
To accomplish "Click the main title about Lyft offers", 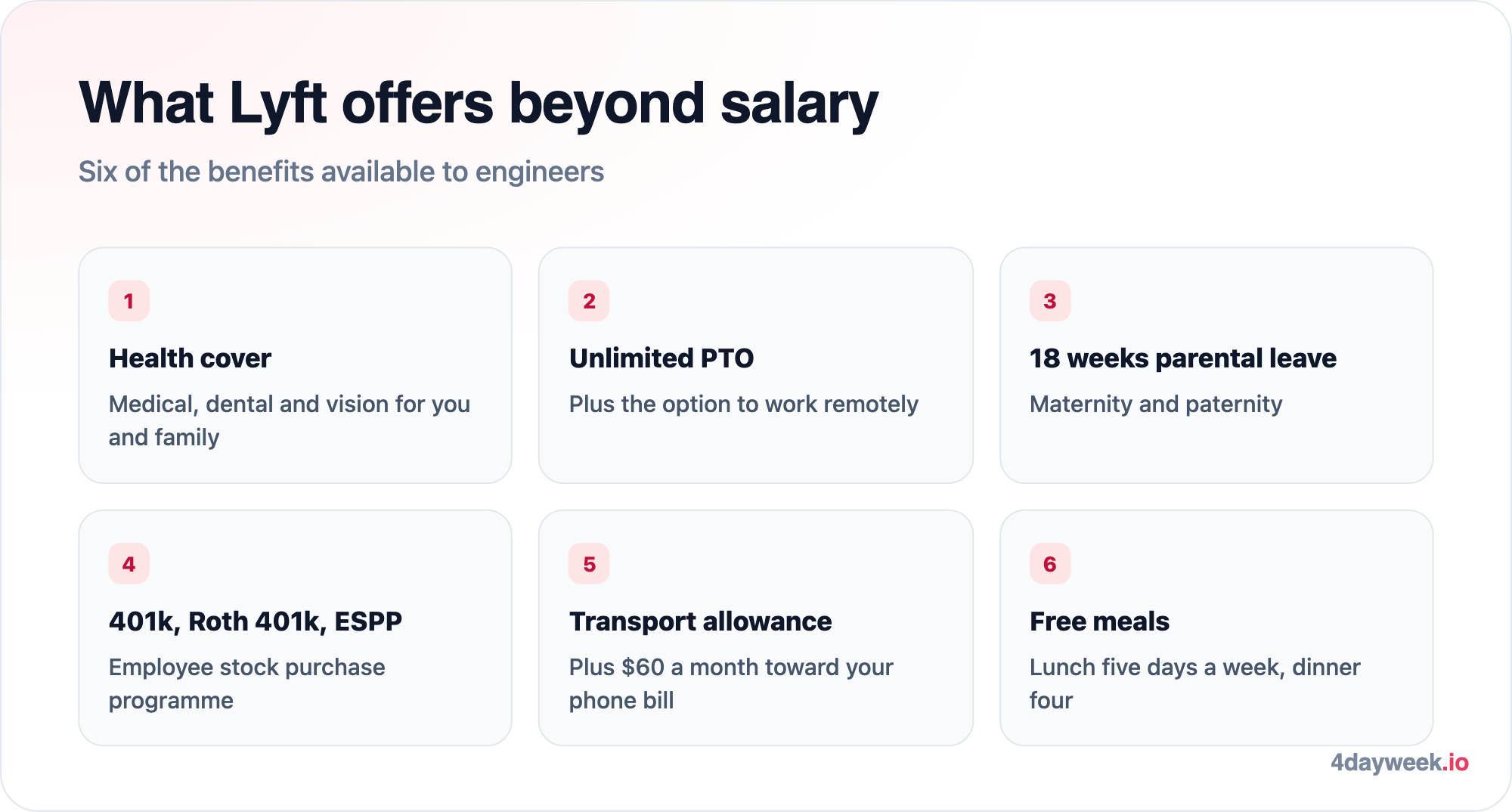I will pyautogui.click(x=479, y=104).
